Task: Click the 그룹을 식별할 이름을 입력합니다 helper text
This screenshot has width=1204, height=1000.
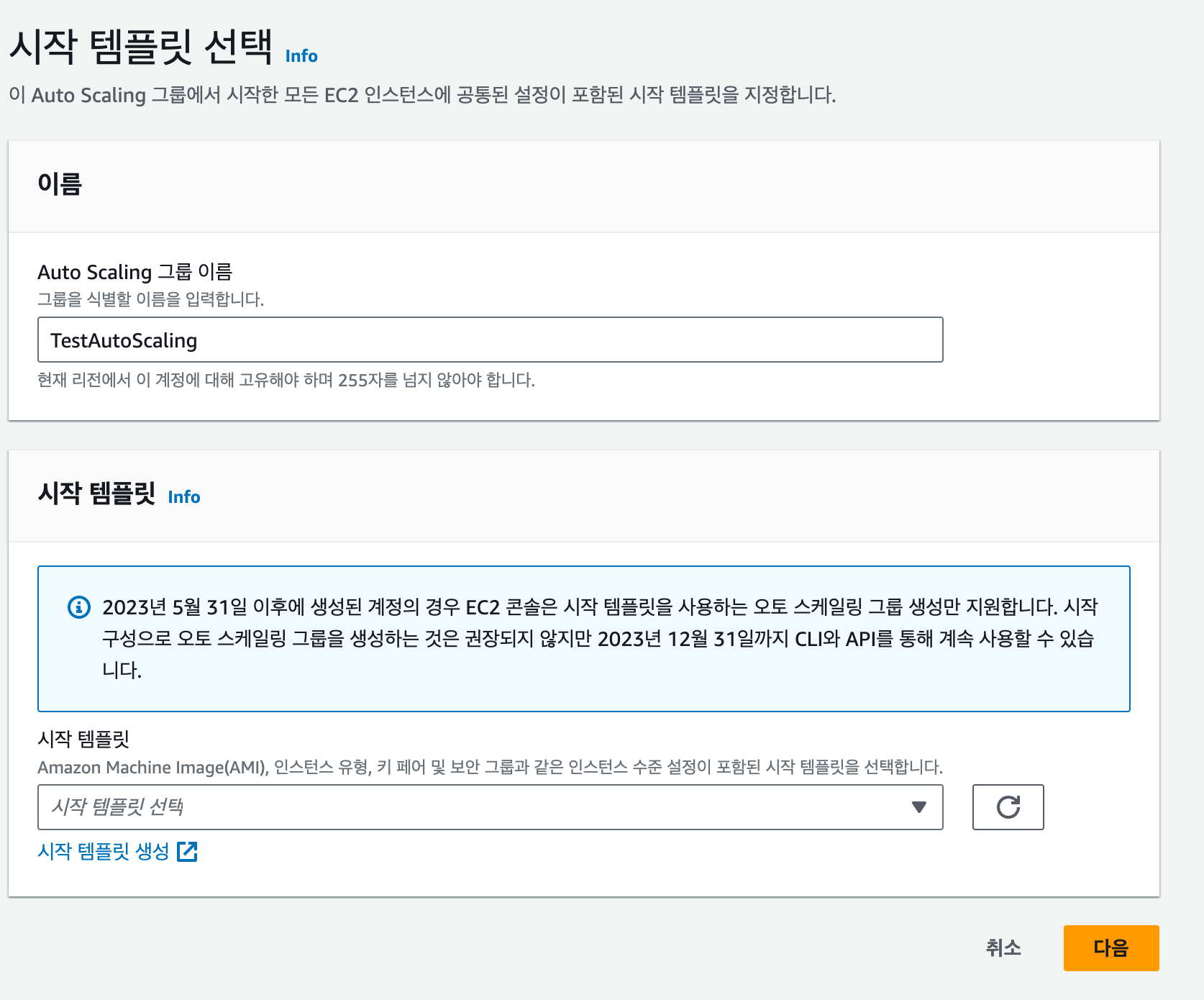Action: 151,299
